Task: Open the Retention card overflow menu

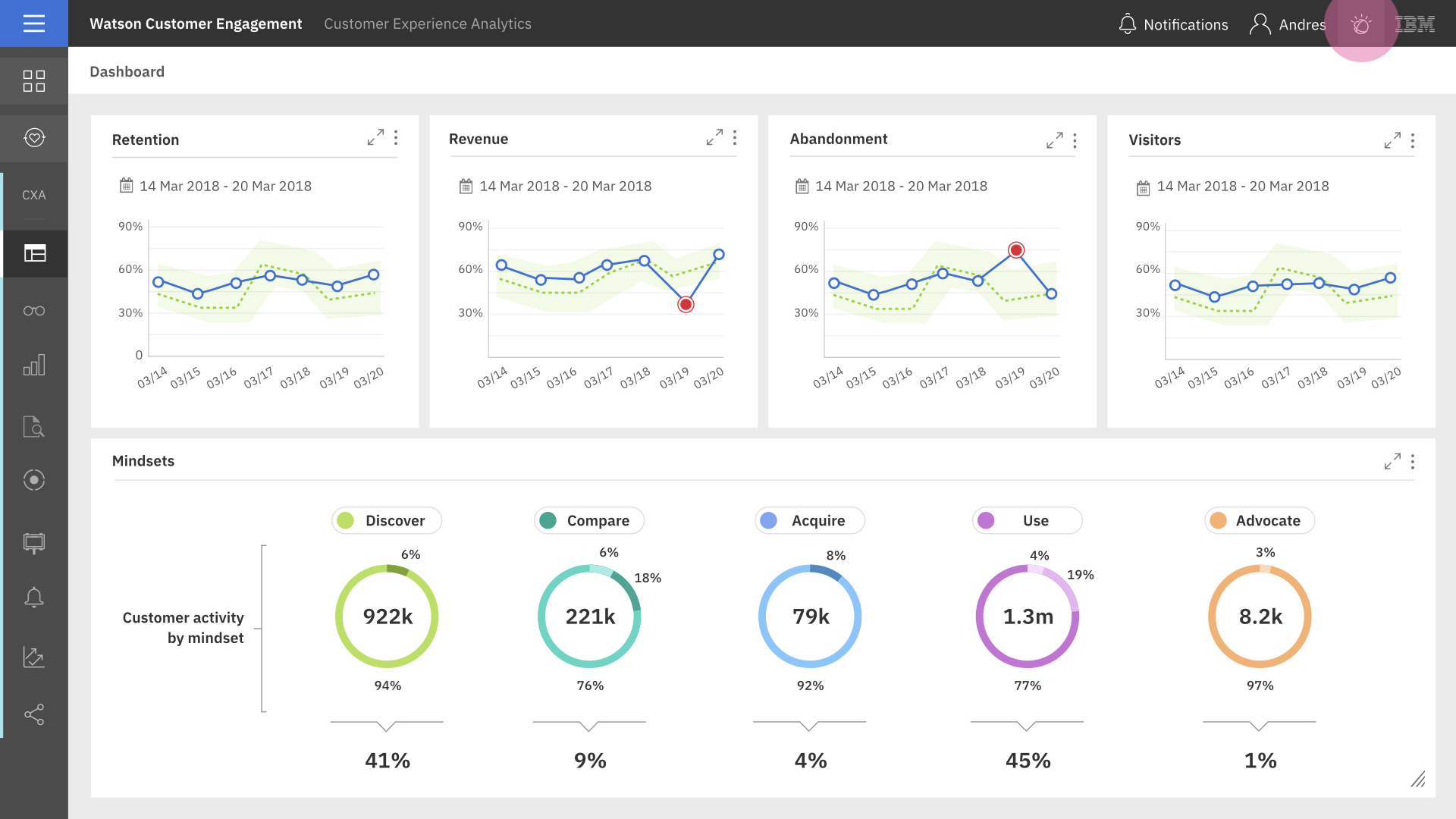Action: 396,137
